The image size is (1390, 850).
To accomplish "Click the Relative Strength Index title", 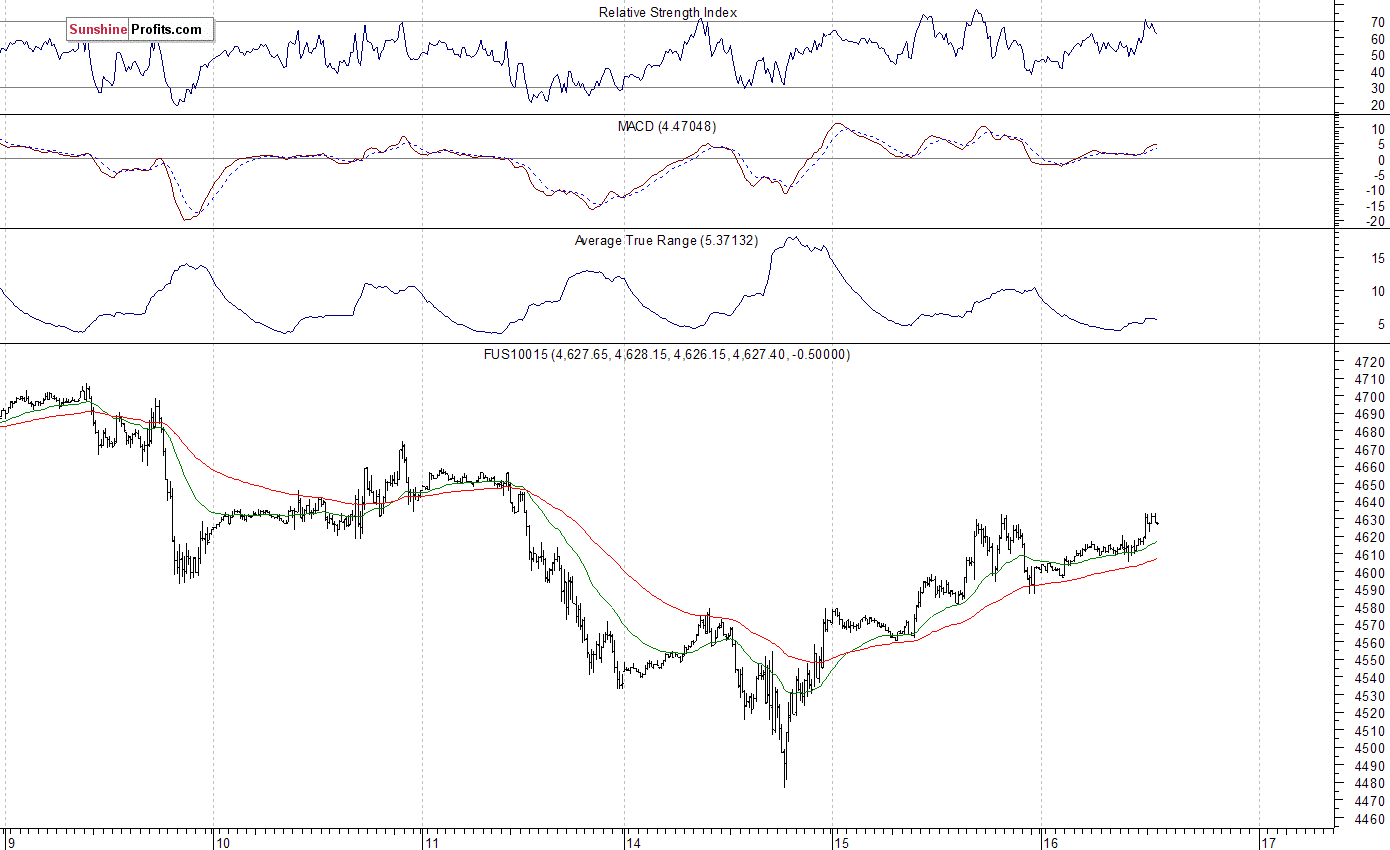I will tap(668, 12).
